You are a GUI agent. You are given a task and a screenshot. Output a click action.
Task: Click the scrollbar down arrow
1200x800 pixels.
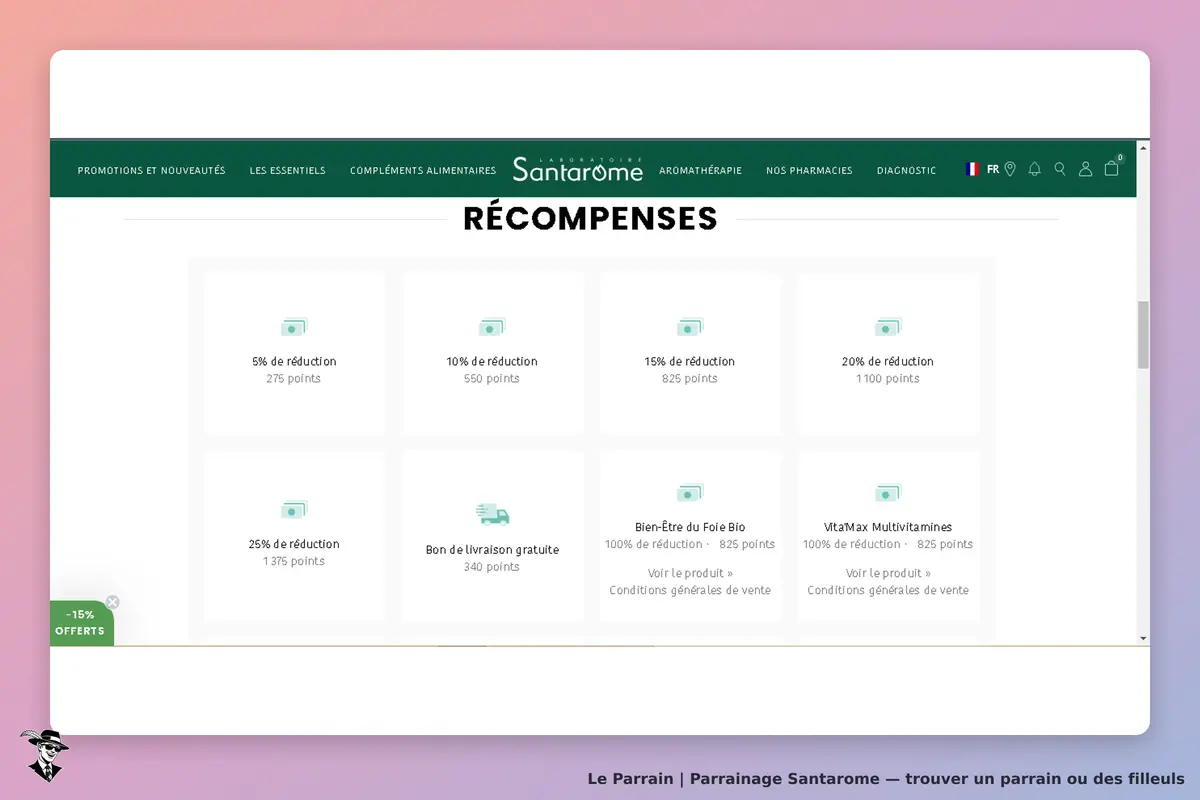pos(1143,638)
